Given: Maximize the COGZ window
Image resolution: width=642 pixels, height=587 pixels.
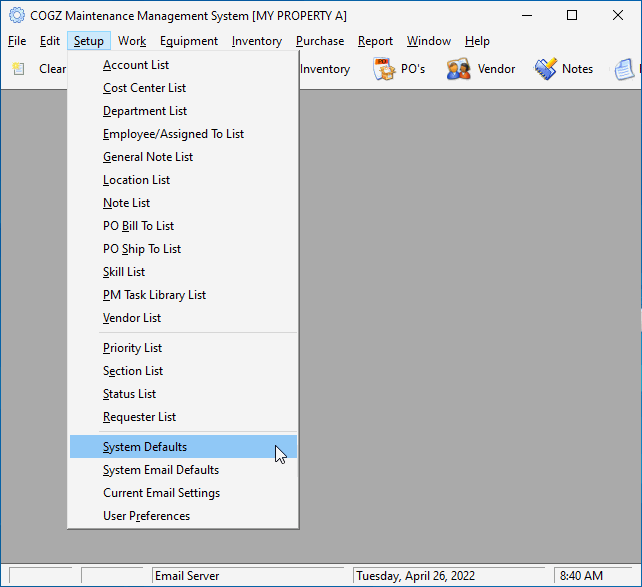Looking at the screenshot, I should [x=572, y=16].
